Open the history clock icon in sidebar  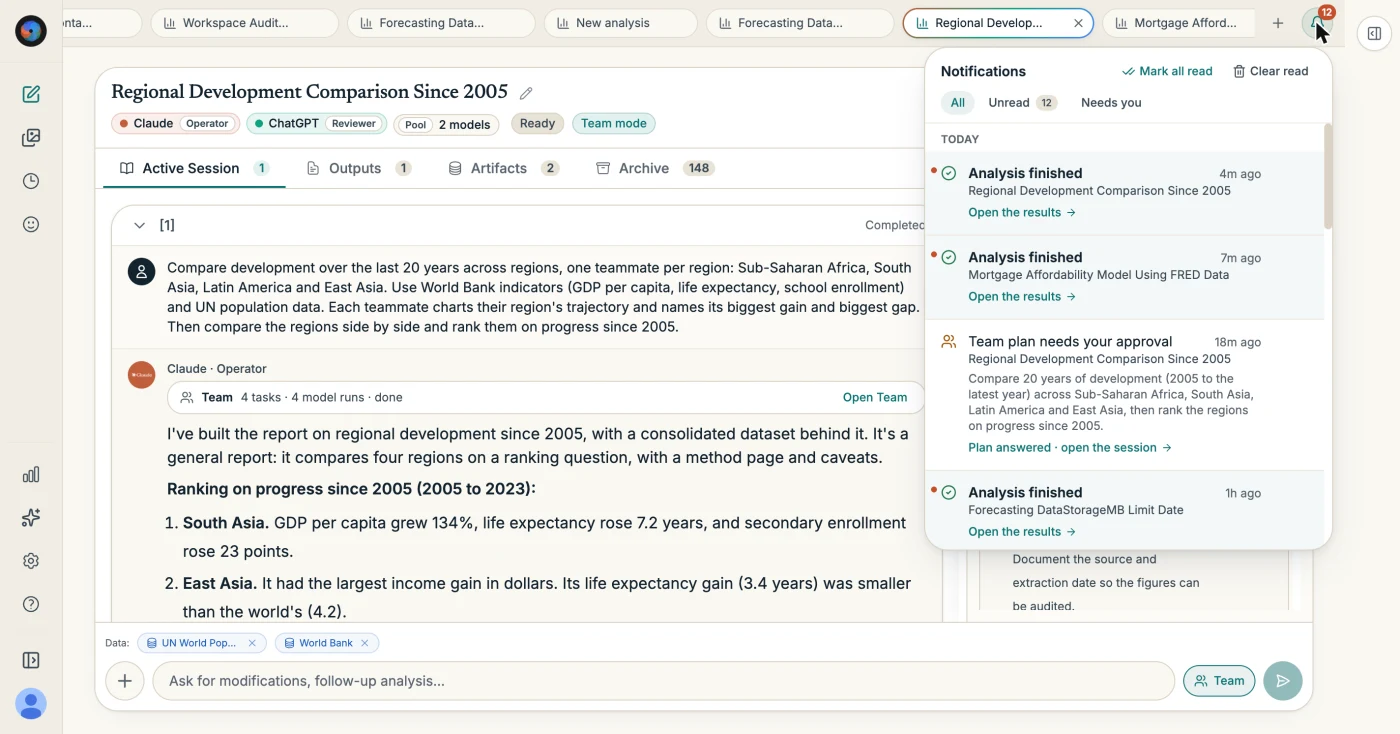tap(31, 181)
